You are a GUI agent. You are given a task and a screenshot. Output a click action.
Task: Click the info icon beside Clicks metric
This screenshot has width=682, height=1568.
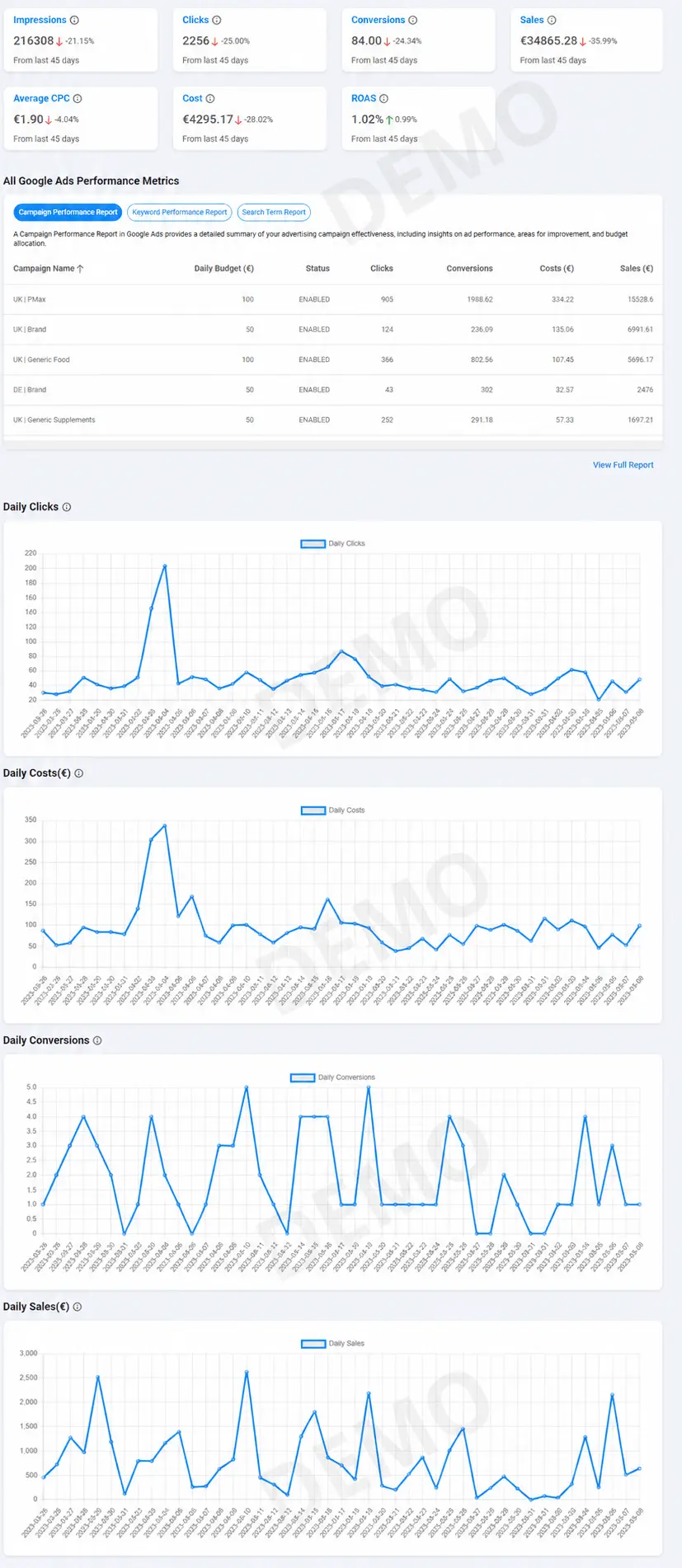coord(217,20)
